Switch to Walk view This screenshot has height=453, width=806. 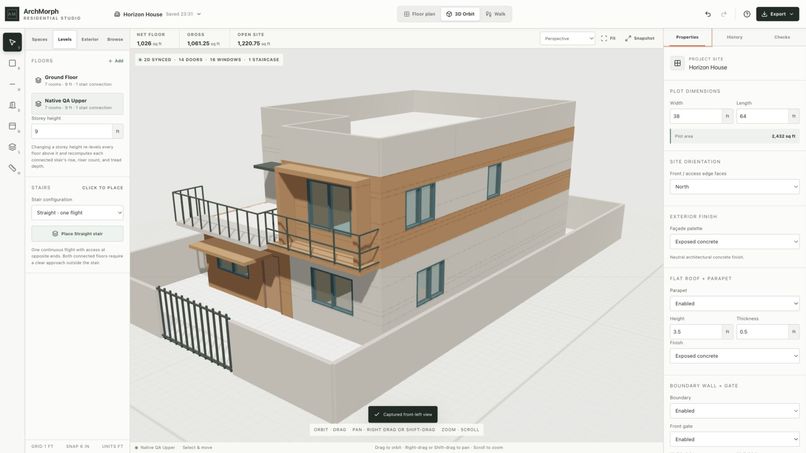496,14
